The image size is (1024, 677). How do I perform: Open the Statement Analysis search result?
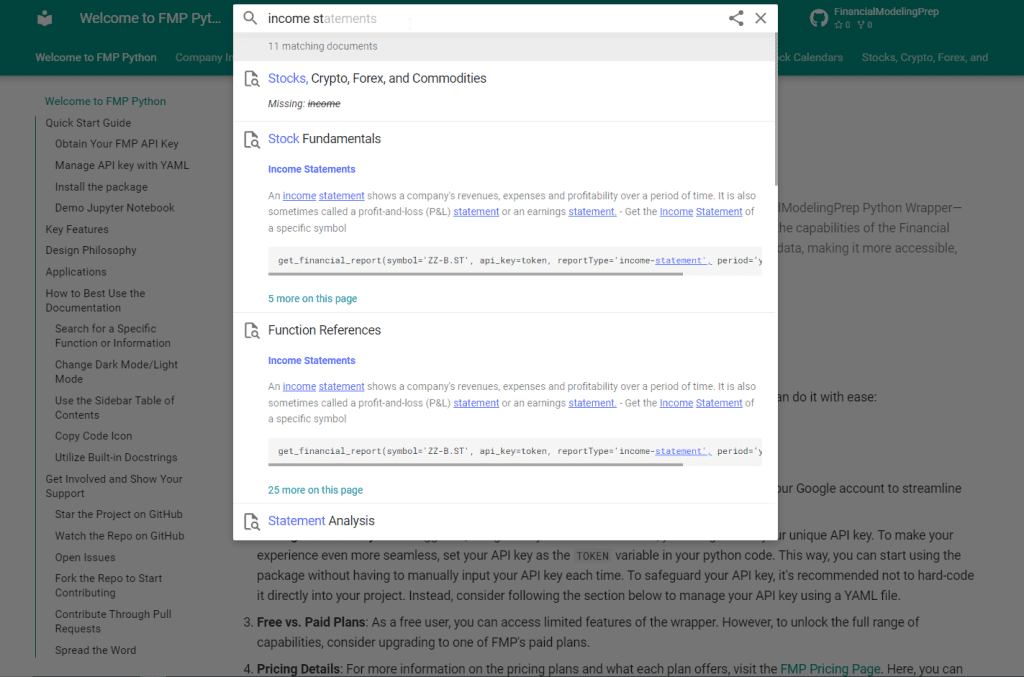pos(321,521)
